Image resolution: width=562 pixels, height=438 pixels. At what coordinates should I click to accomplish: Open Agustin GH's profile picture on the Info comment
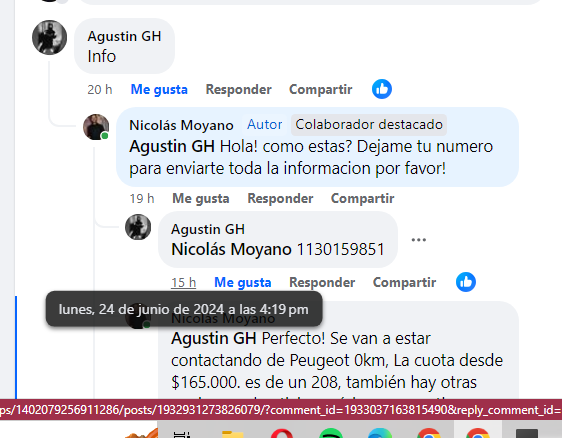[49, 37]
